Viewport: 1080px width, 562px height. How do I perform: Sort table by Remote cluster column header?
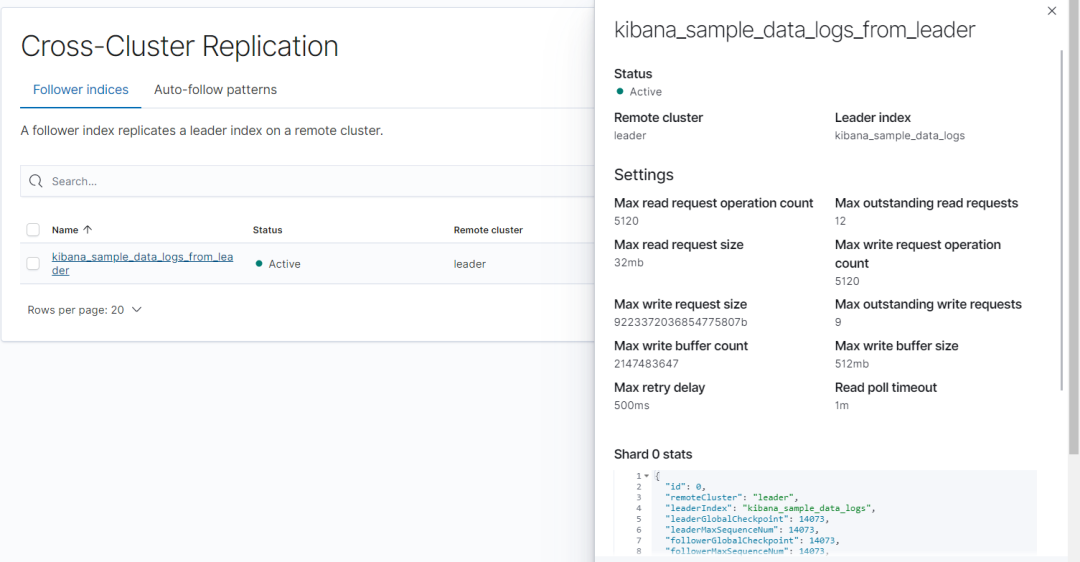coord(488,230)
